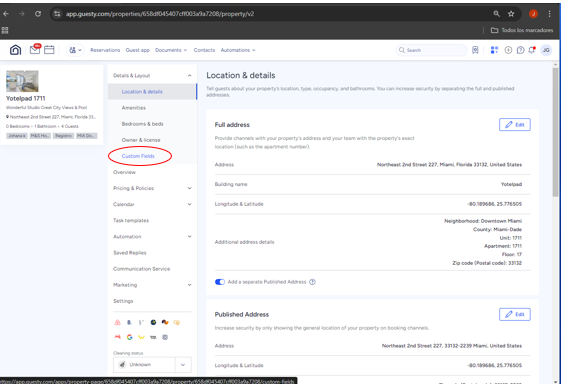The image size is (561, 384).
Task: Open Settings in the sidebar
Action: click(123, 301)
